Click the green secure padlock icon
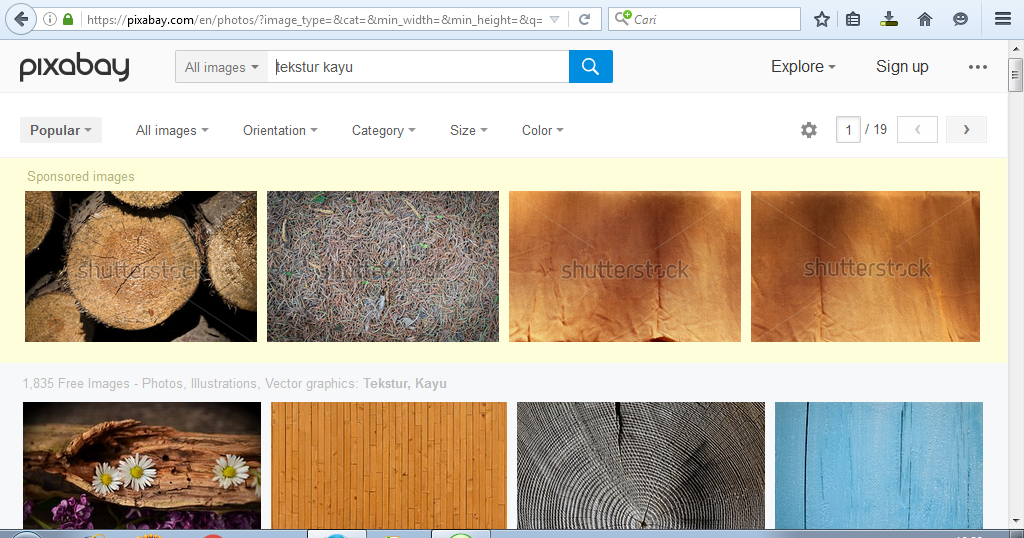 (68, 20)
